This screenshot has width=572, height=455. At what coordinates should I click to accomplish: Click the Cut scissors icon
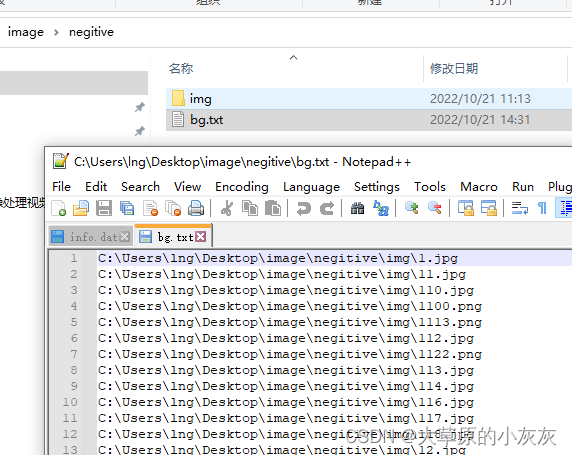pyautogui.click(x=227, y=208)
